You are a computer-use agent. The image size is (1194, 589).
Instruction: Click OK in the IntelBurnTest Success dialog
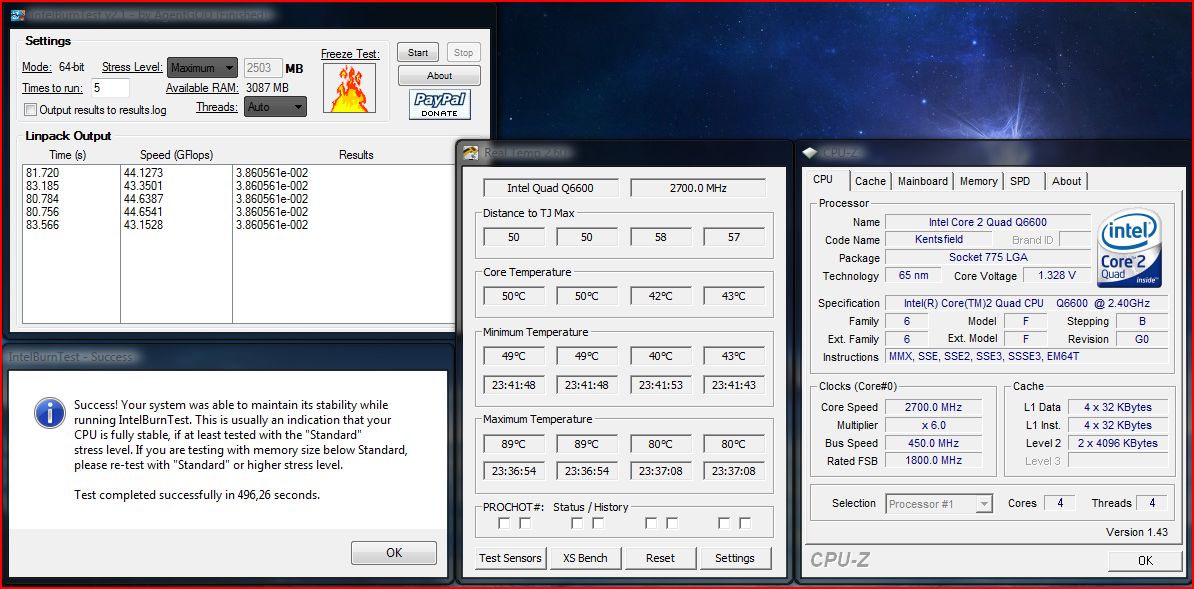[x=394, y=552]
